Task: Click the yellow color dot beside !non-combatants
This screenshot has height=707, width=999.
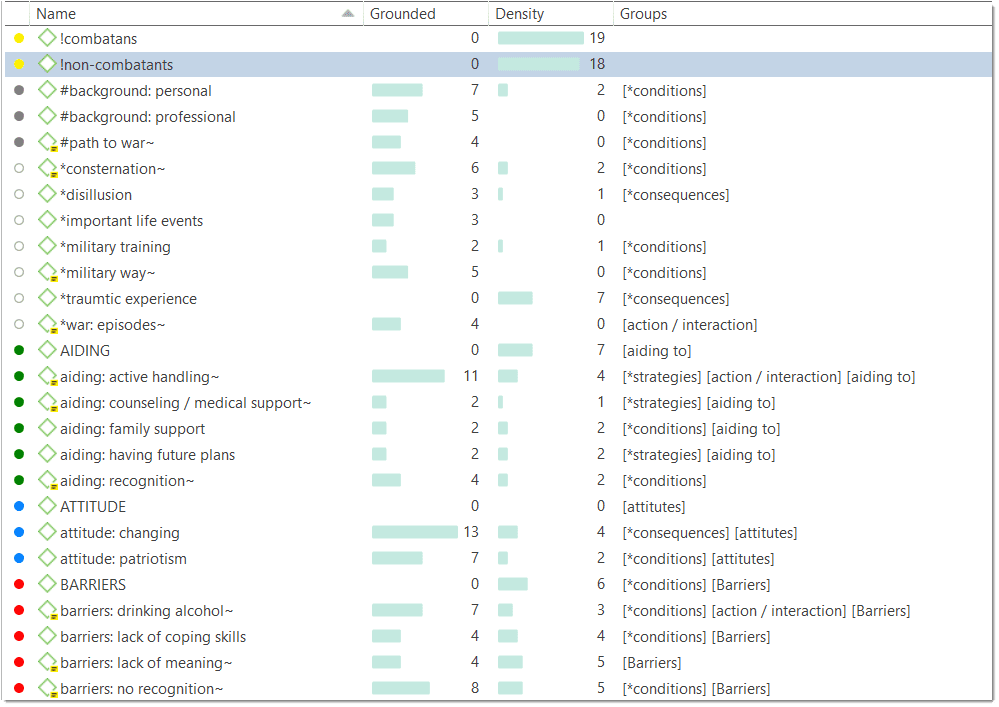Action: pyautogui.click(x=17, y=64)
